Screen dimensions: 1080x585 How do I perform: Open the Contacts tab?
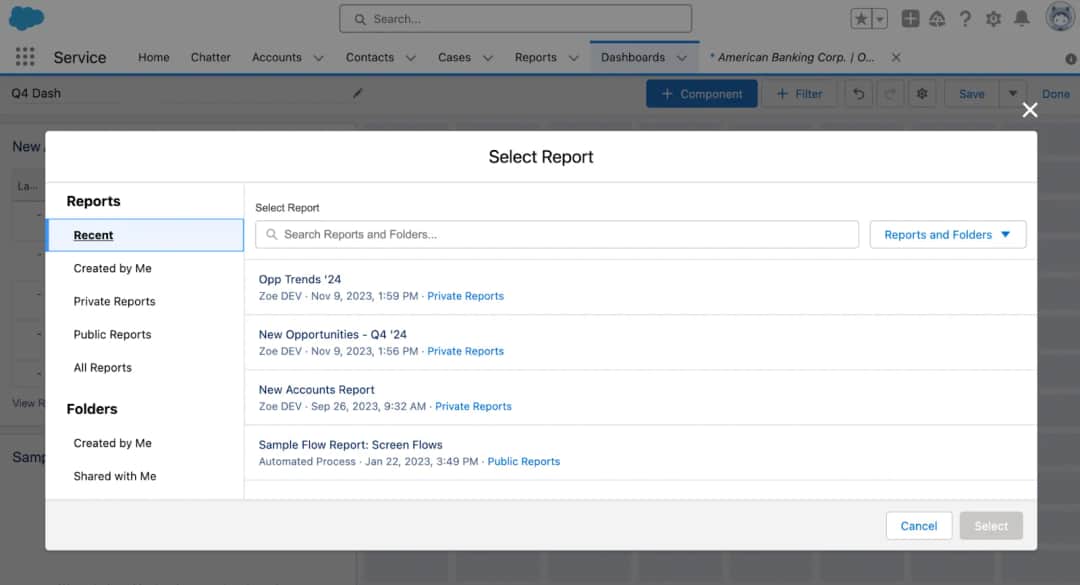coord(370,57)
